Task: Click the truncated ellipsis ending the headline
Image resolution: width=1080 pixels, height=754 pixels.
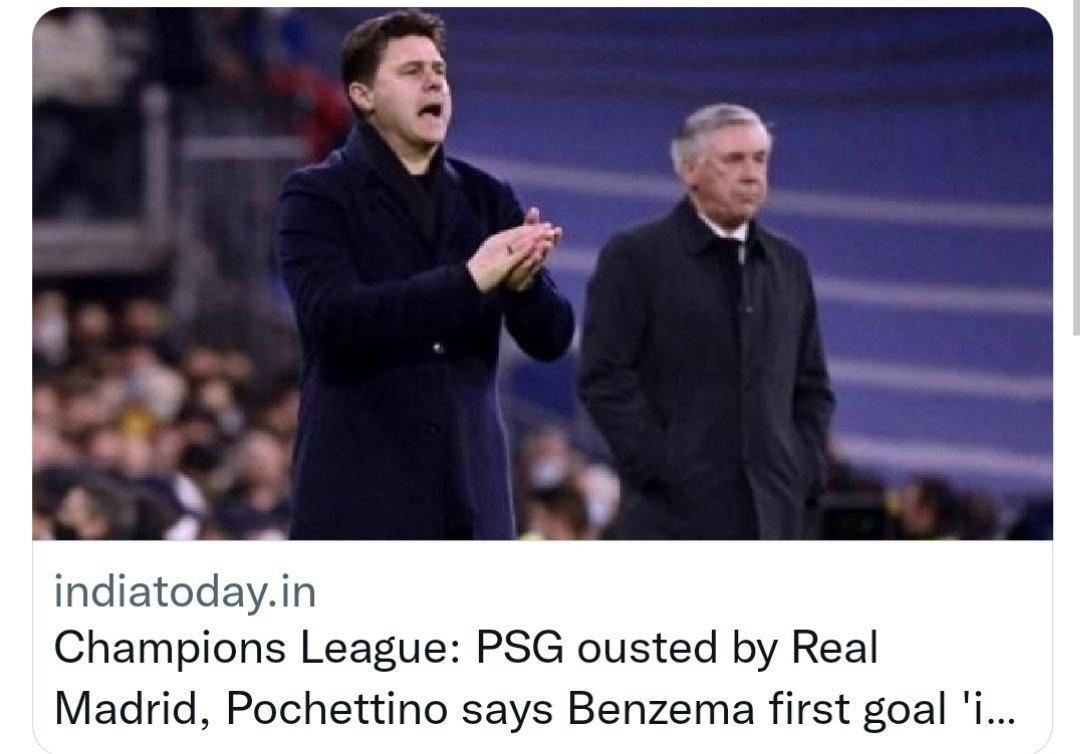Action: click(x=1000, y=709)
